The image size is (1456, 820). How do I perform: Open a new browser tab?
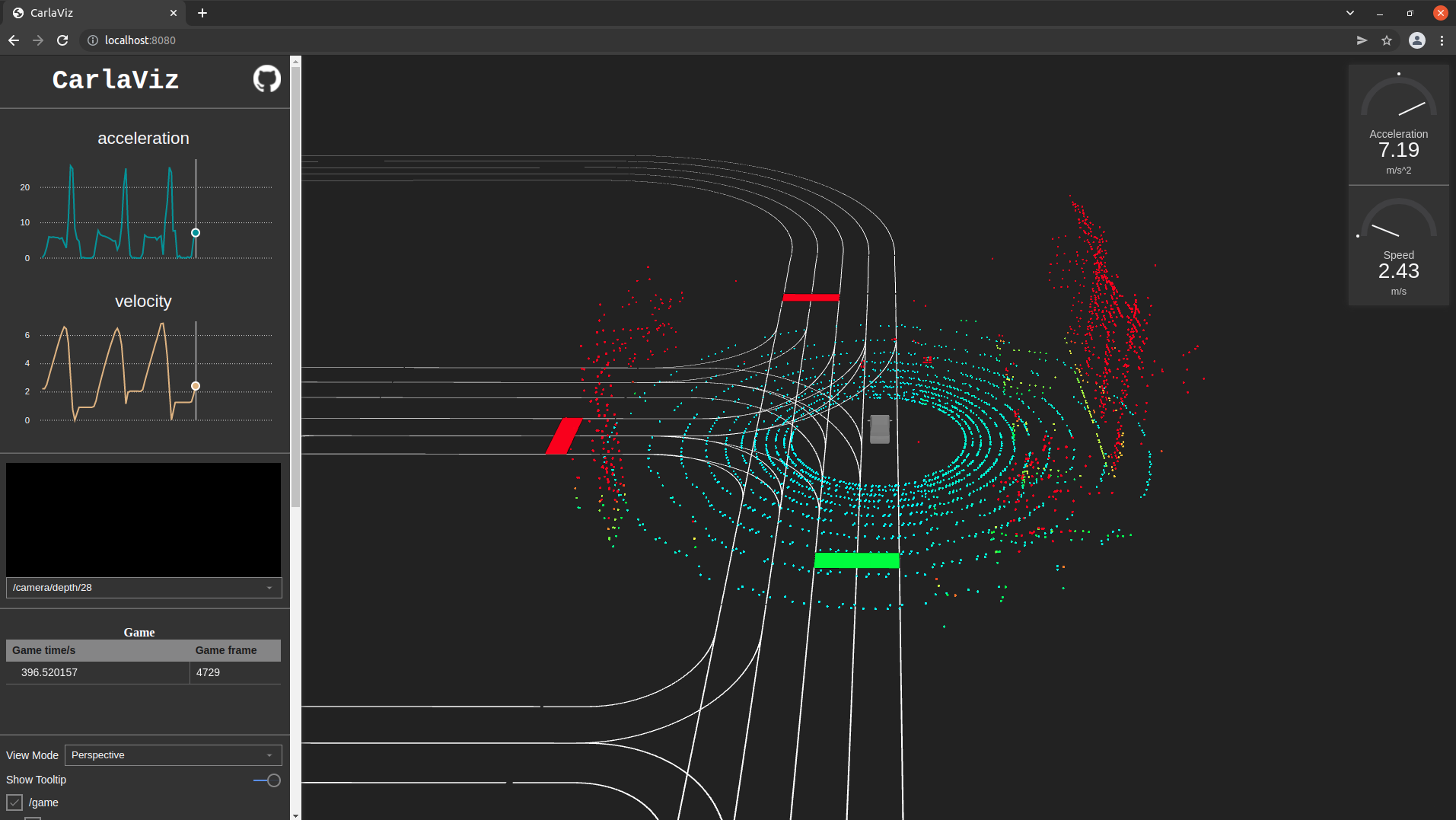[202, 13]
